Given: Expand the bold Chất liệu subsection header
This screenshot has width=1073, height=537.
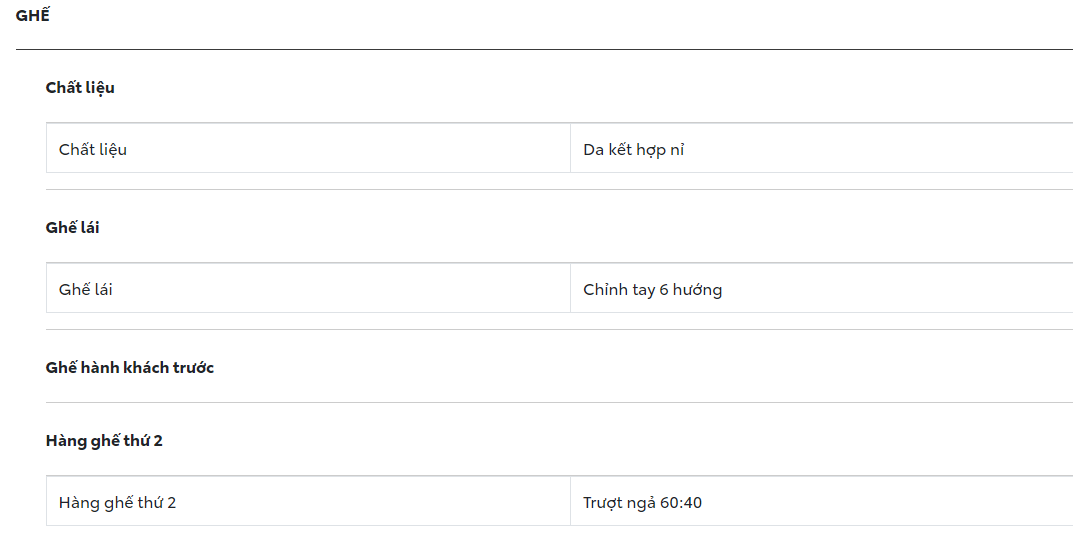Looking at the screenshot, I should tap(80, 88).
